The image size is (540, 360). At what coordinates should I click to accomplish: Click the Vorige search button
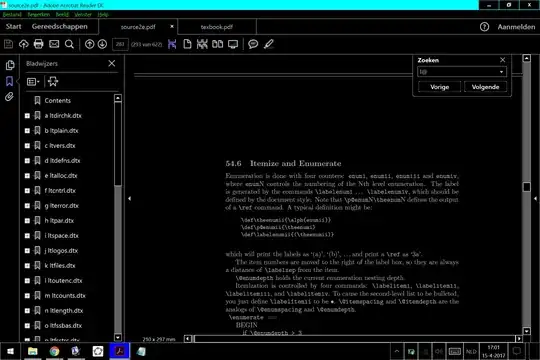pos(439,87)
